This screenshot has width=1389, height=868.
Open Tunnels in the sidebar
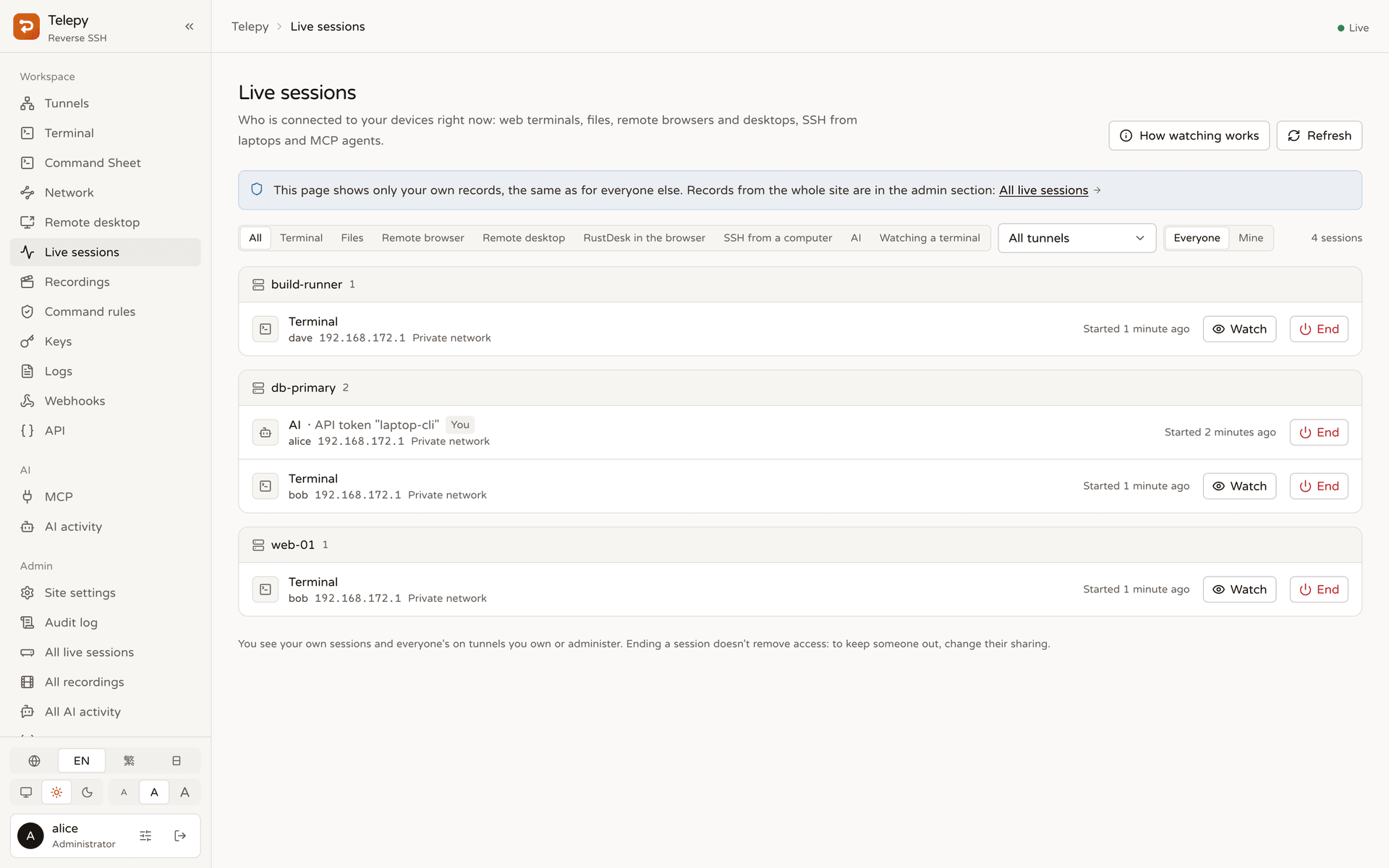pos(106,103)
